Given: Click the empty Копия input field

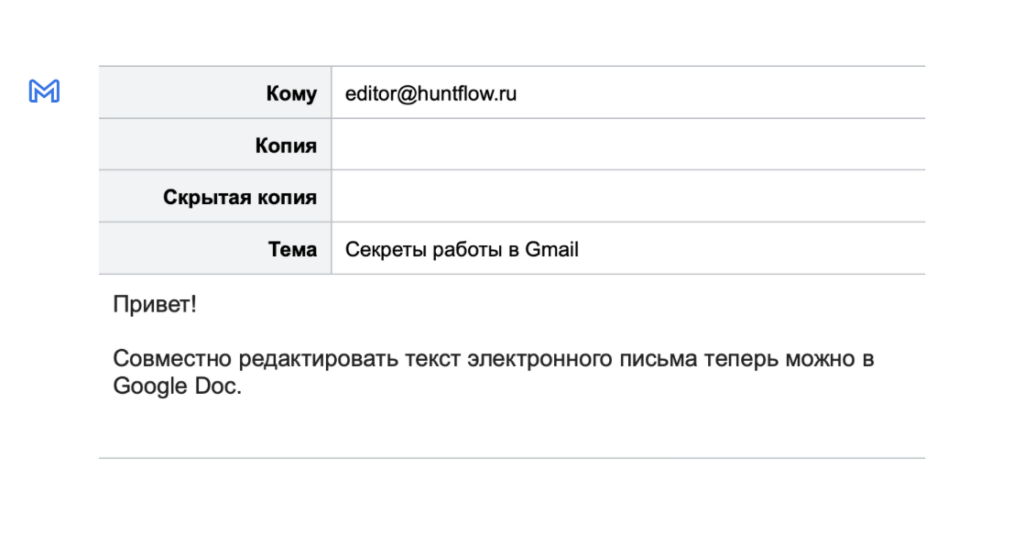Looking at the screenshot, I should point(628,145).
